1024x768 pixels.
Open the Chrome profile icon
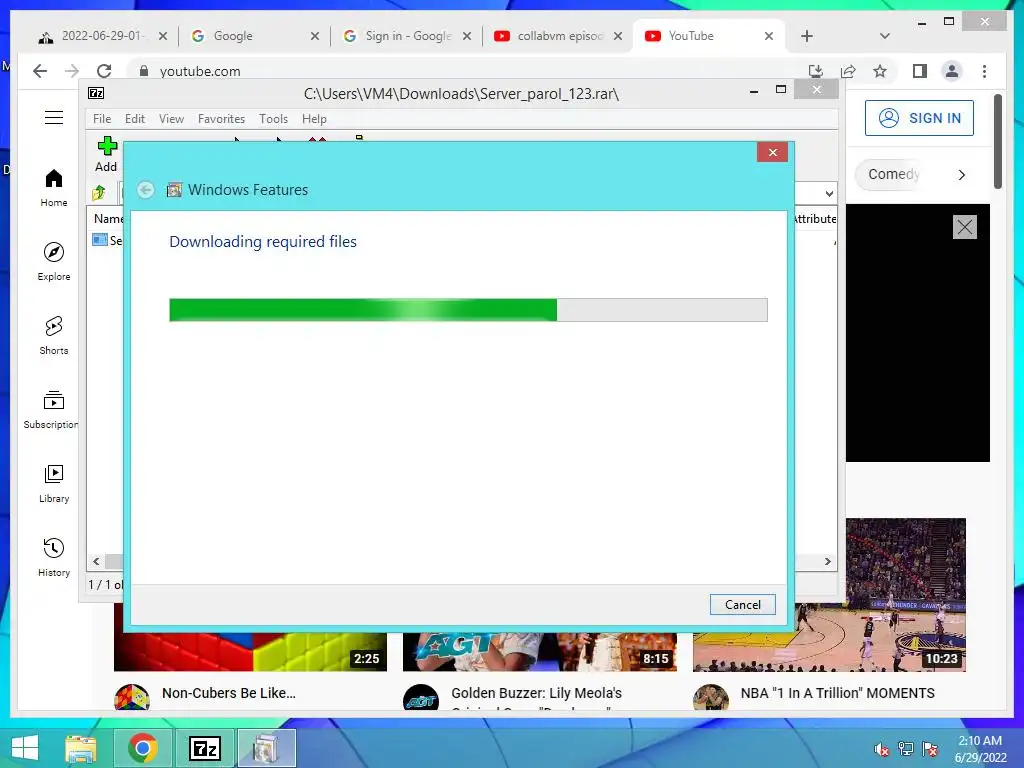coord(952,71)
